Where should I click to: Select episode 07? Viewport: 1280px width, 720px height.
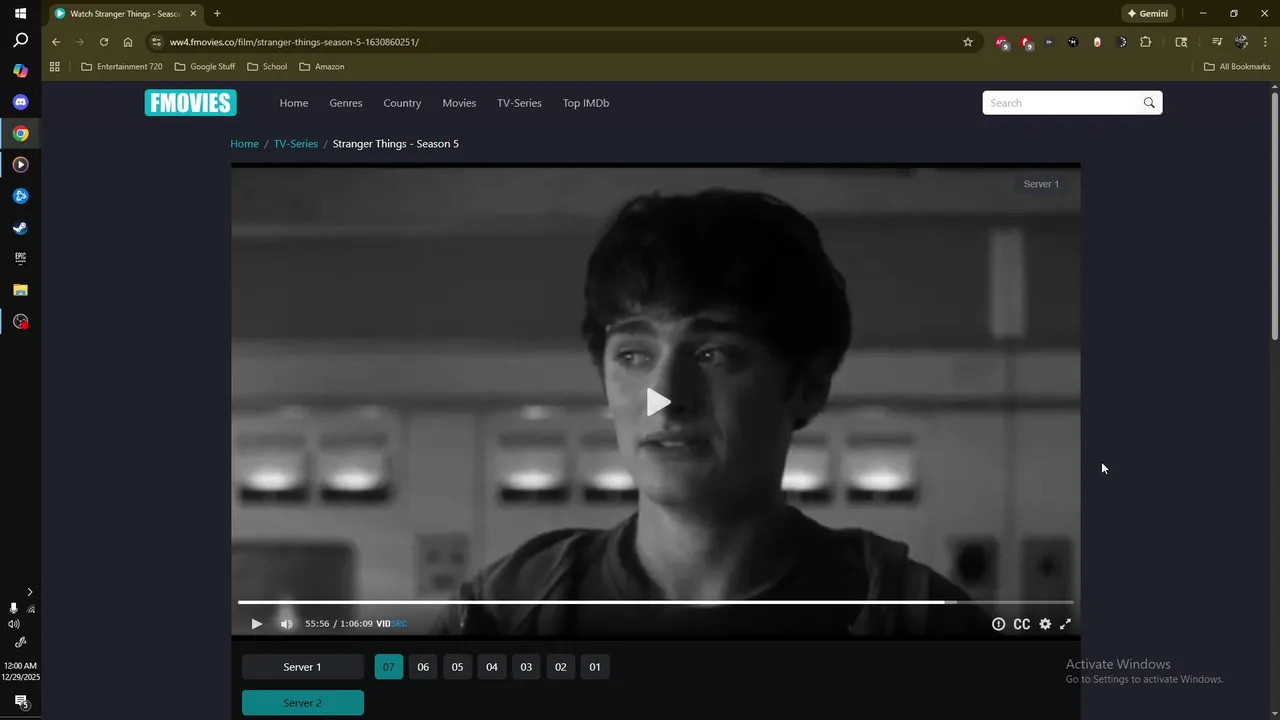(x=389, y=667)
